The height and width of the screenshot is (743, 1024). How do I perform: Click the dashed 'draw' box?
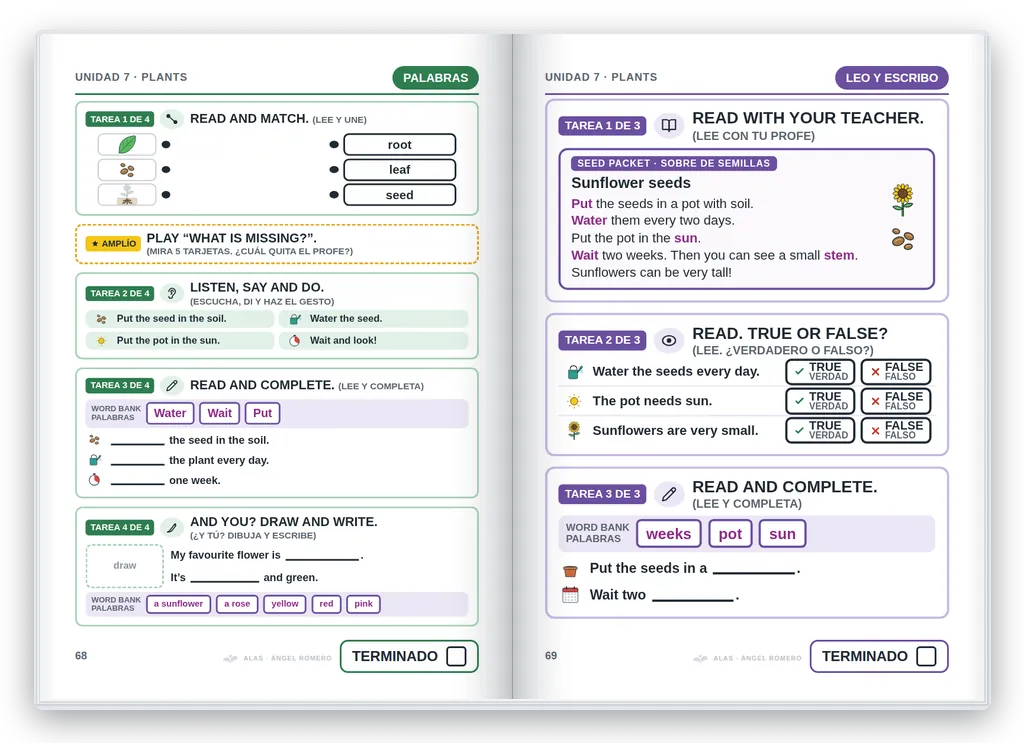click(x=125, y=565)
